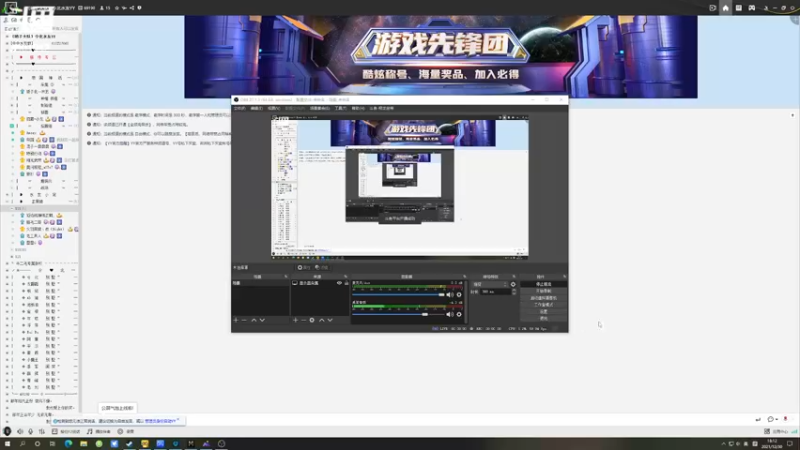This screenshot has height=450, width=800.
Task: Open File Explorer from the taskbar
Action: point(84,444)
